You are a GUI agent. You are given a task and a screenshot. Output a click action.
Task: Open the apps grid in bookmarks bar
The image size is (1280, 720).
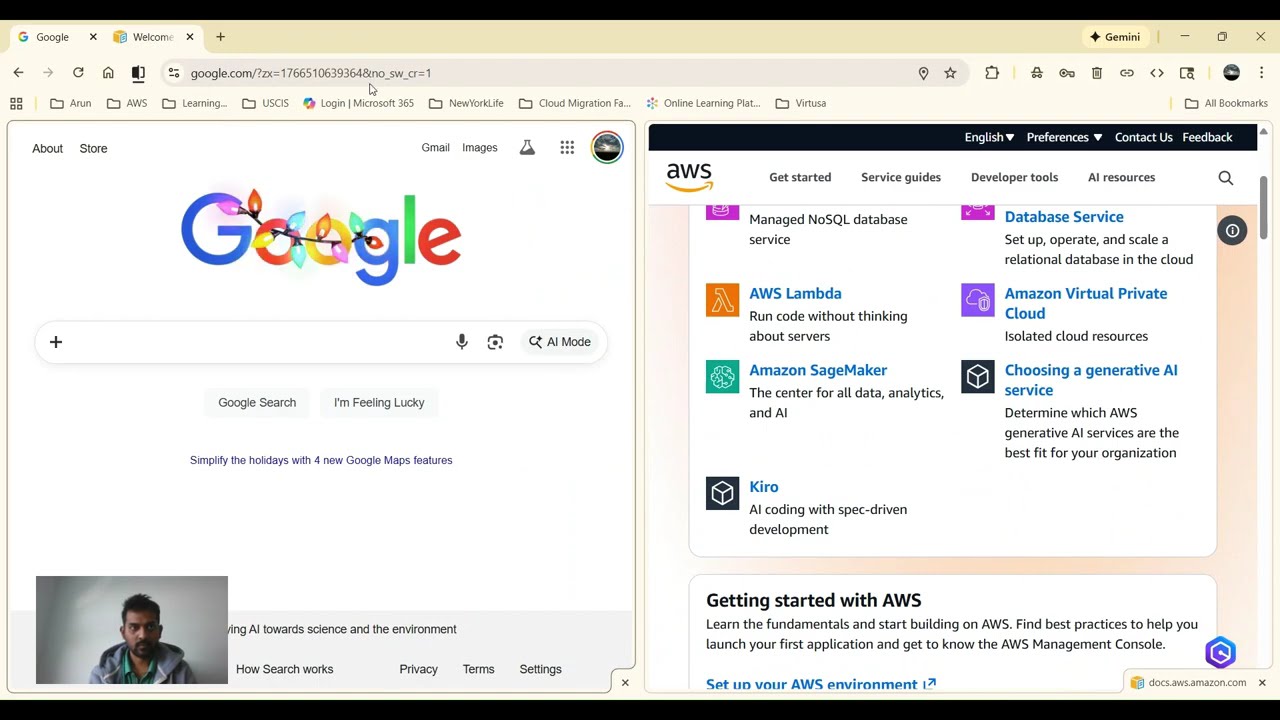(x=16, y=103)
